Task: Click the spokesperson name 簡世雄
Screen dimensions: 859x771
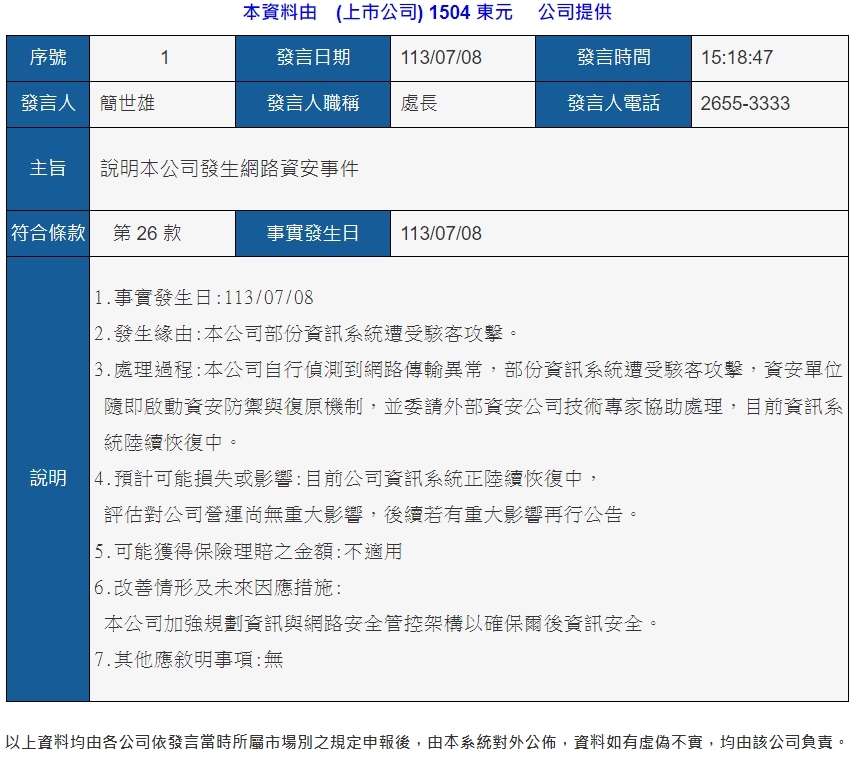Action: tap(127, 104)
